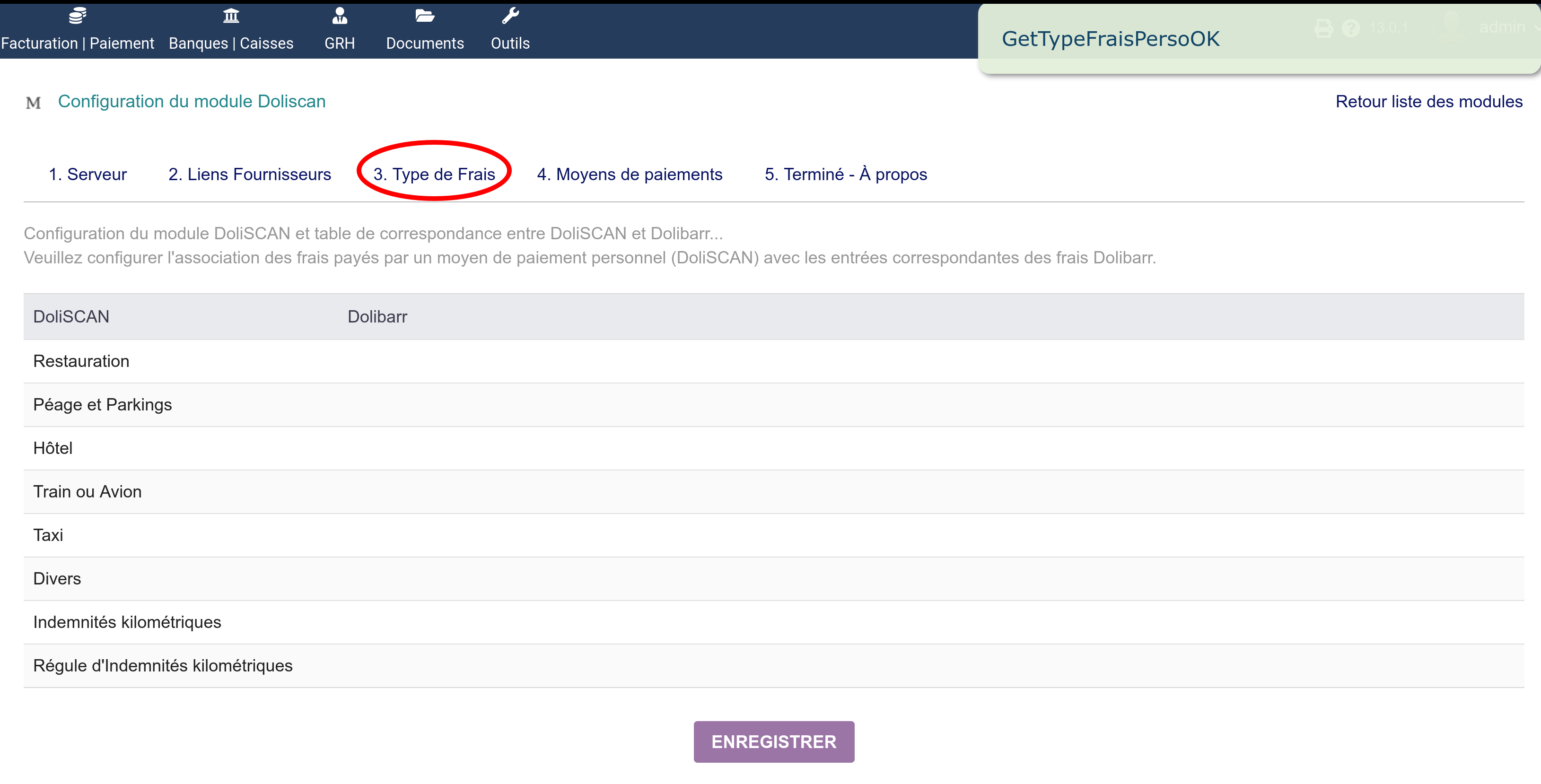
Task: Select the Taxi row
Action: (773, 535)
